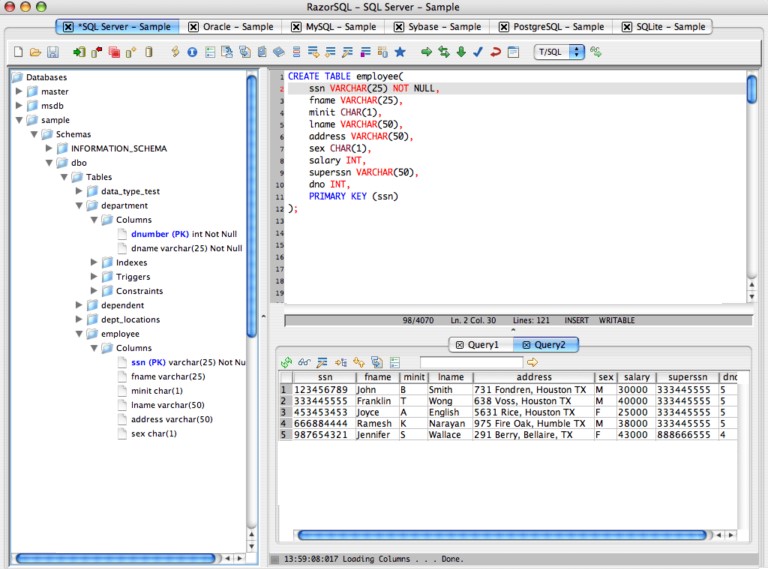Expand the master database node
This screenshot has width=768, height=569.
[19, 91]
